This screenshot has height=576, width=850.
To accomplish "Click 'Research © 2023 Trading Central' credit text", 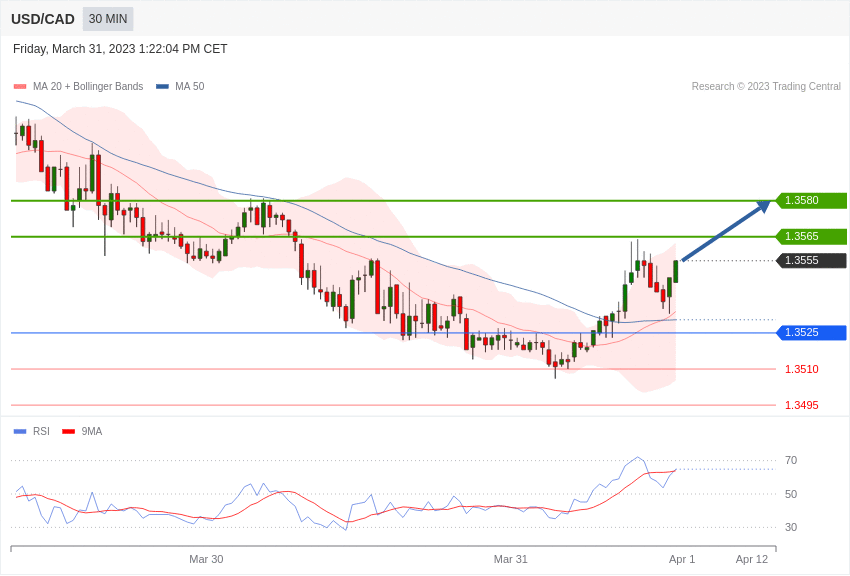I will [766, 87].
